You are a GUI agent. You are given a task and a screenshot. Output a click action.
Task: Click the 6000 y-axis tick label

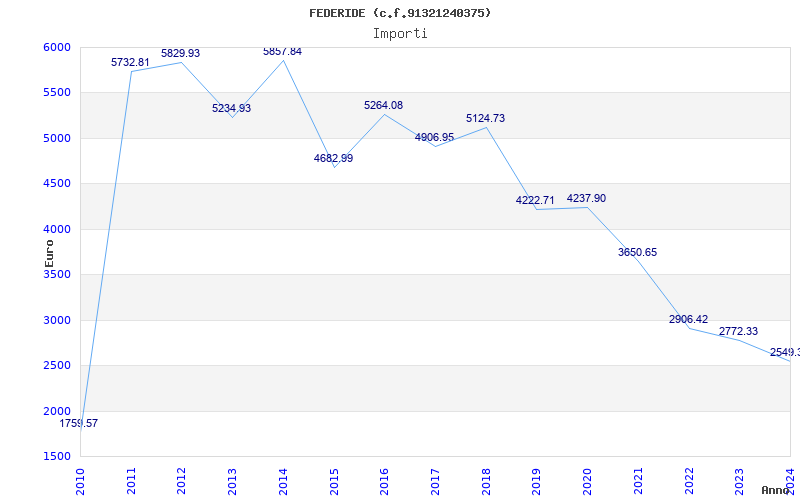coord(57,47)
